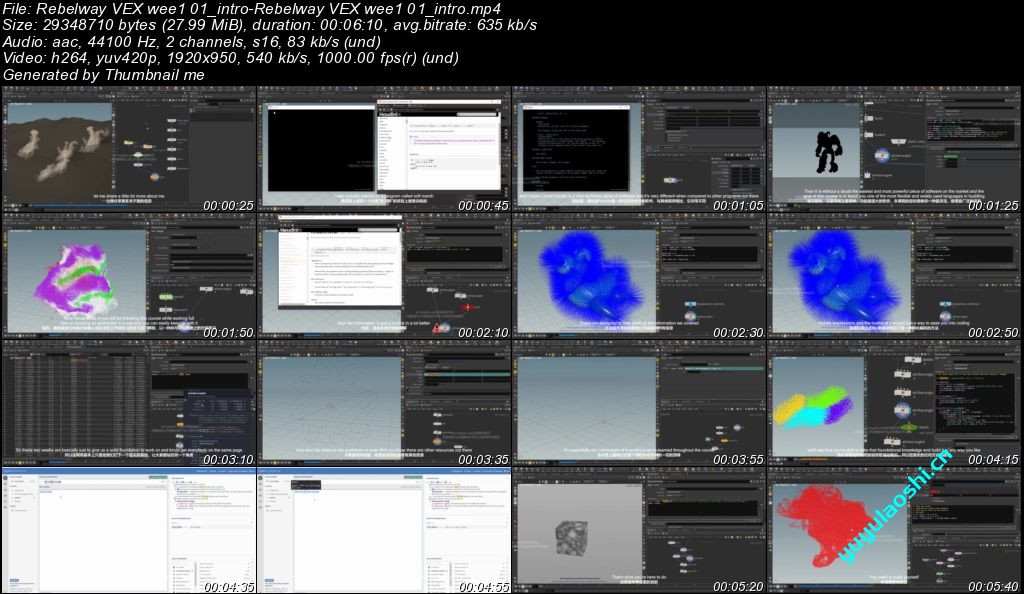Viewport: 1024px width, 594px height.
Task: Select the frame stamped 00:00:45
Action: (384, 149)
